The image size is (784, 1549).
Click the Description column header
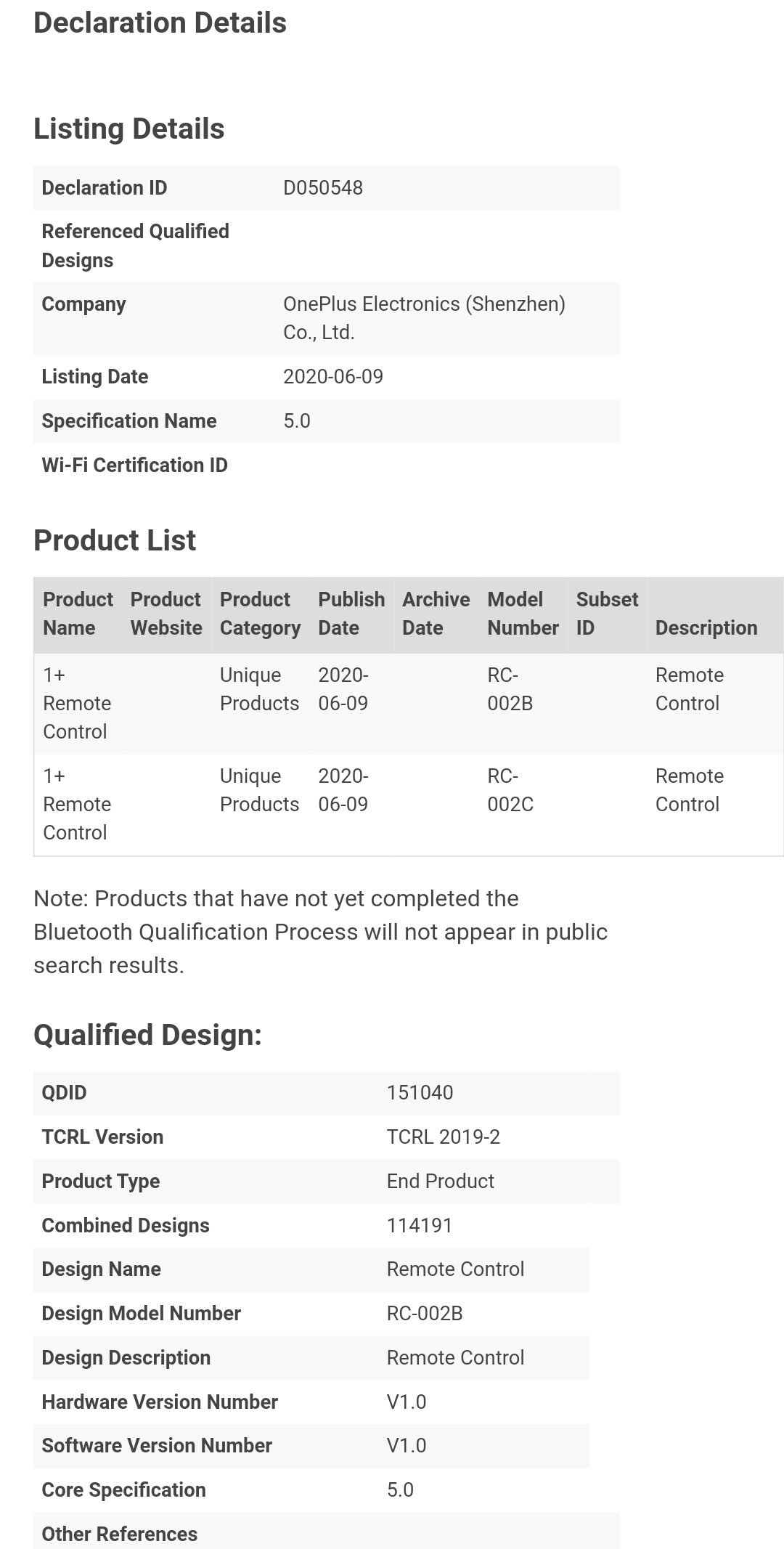(706, 628)
